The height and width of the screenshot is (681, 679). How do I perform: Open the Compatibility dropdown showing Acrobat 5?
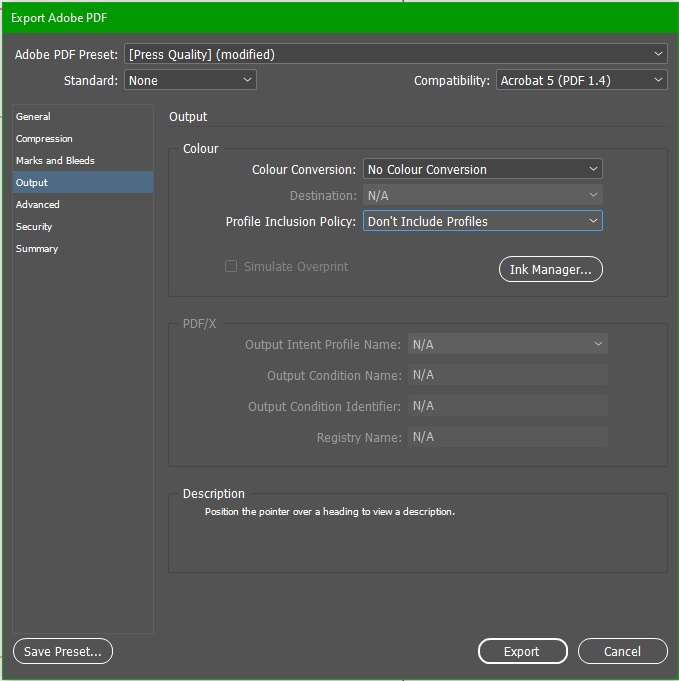(x=581, y=80)
